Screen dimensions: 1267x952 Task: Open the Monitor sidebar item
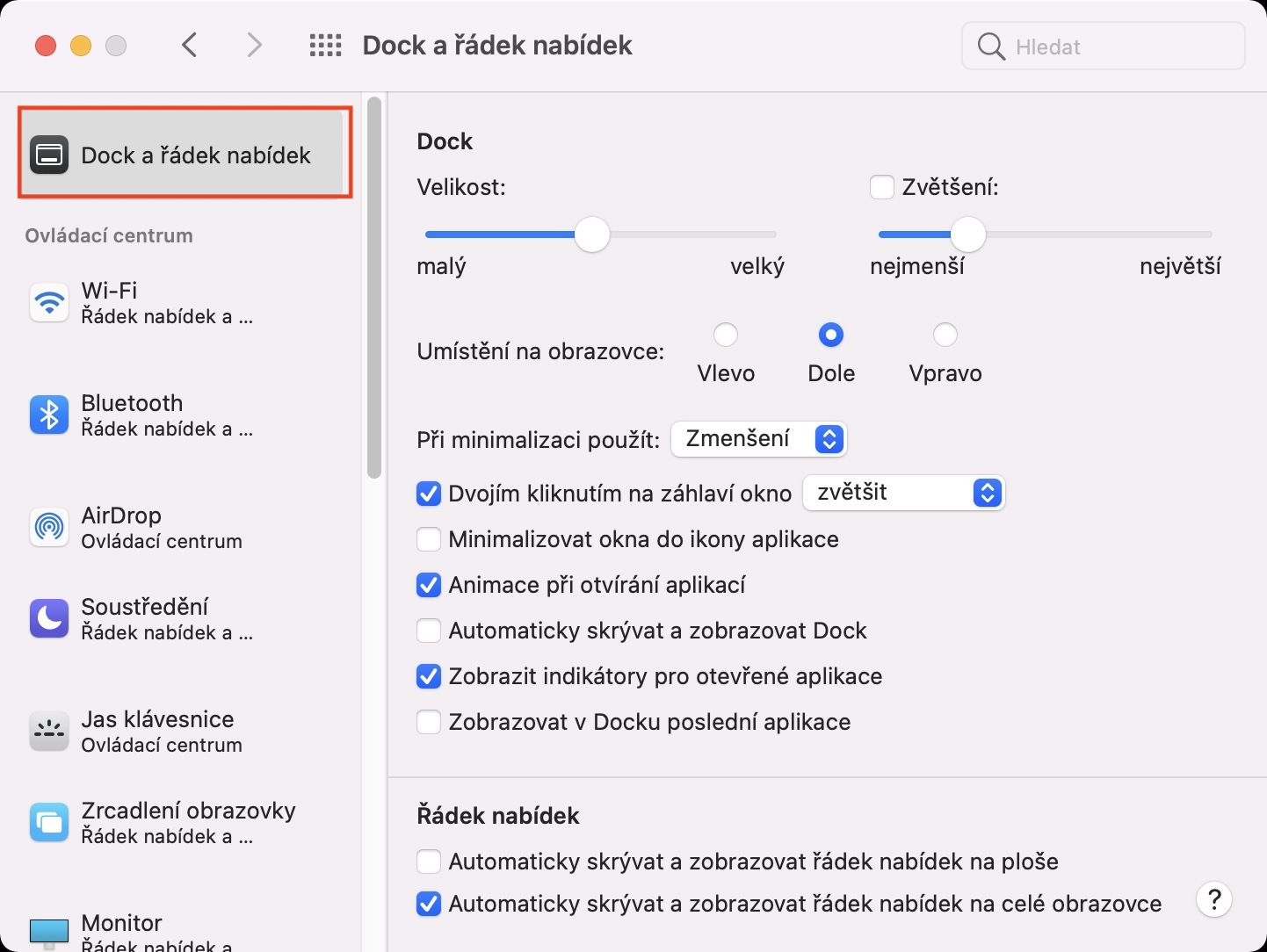pyautogui.click(x=121, y=929)
